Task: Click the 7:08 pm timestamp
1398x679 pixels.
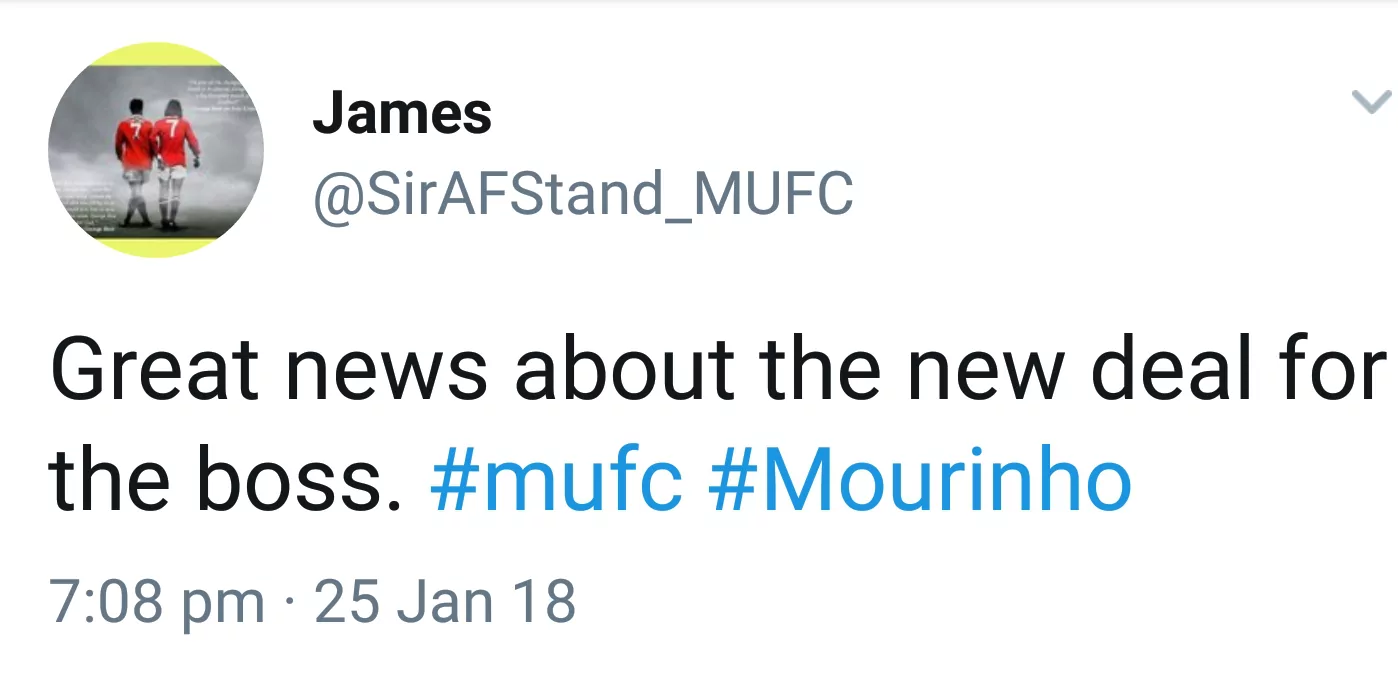Action: pyautogui.click(x=157, y=602)
